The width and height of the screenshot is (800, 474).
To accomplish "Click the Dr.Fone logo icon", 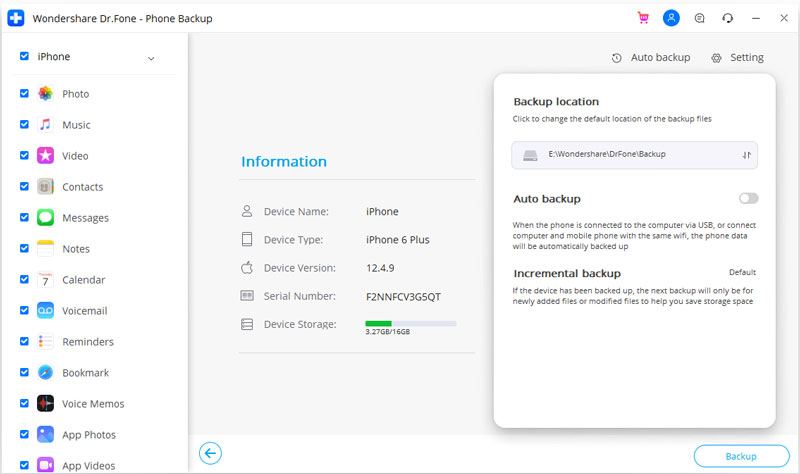I will click(x=16, y=18).
